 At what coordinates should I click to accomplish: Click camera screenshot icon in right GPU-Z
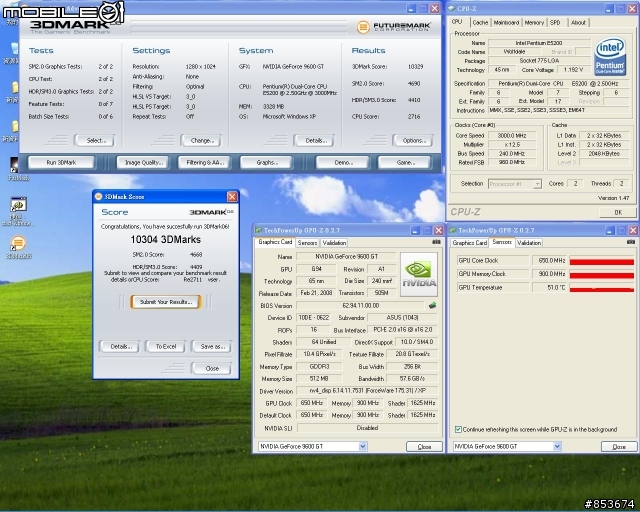(x=631, y=242)
